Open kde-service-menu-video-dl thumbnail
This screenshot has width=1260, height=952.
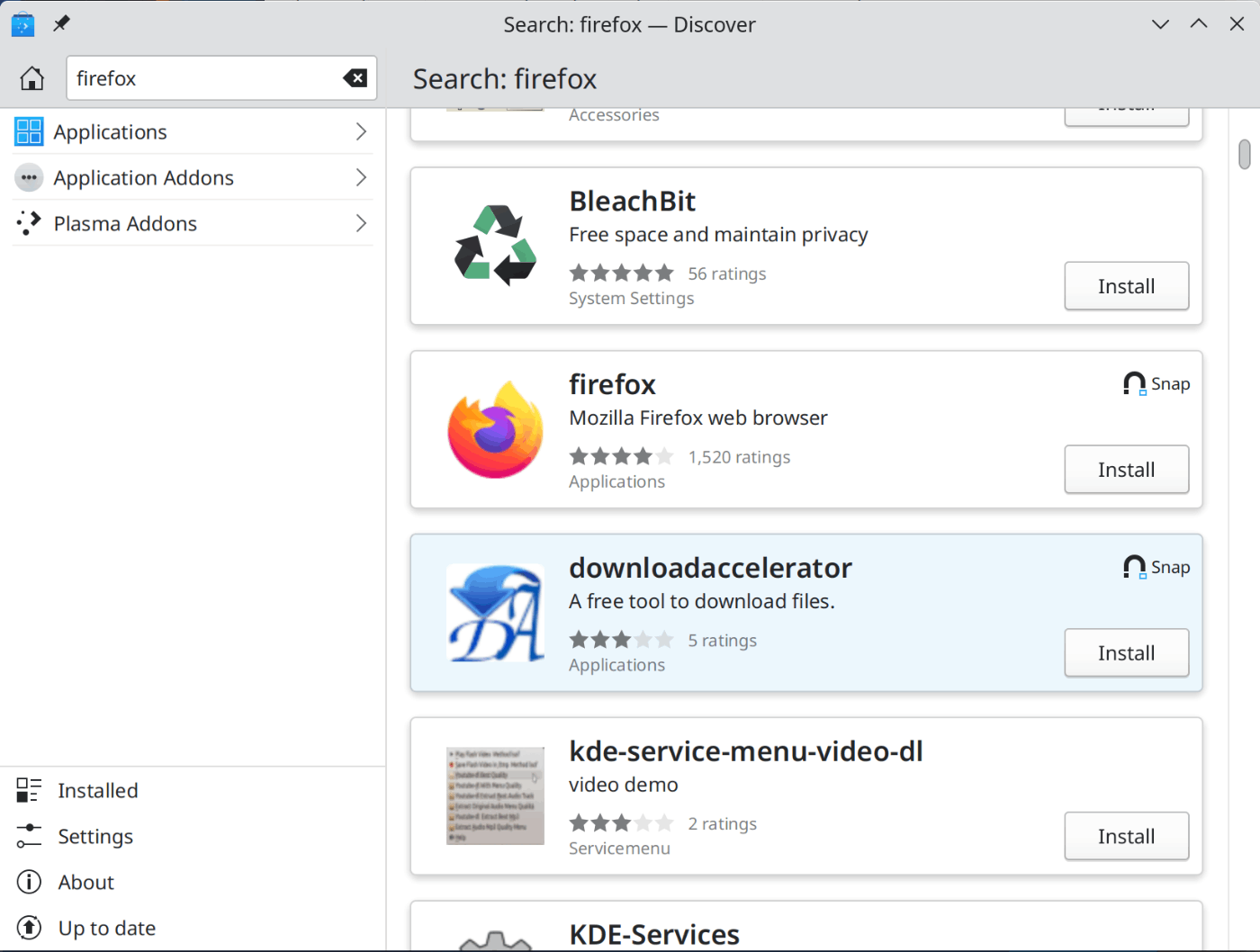point(495,796)
